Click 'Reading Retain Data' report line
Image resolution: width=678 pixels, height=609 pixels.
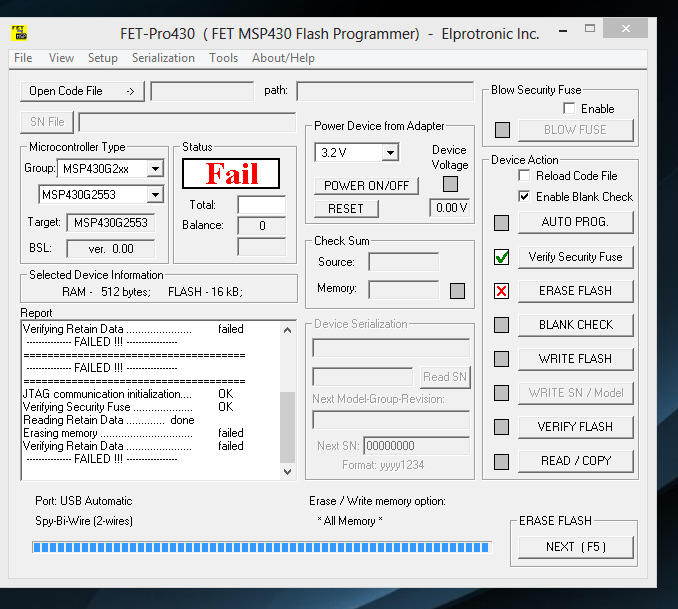click(x=109, y=420)
